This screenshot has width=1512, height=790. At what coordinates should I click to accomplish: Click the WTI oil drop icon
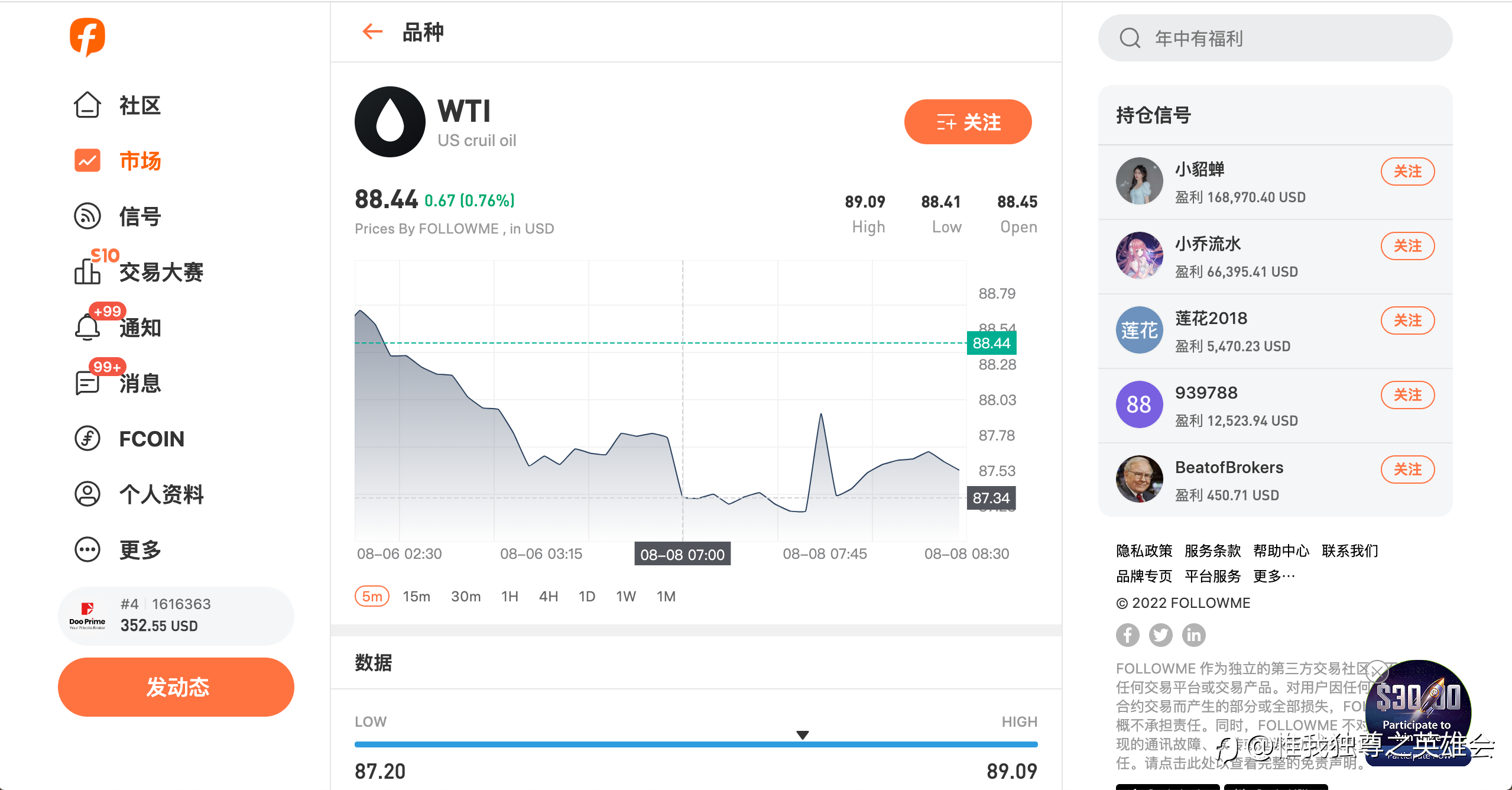pyautogui.click(x=390, y=122)
